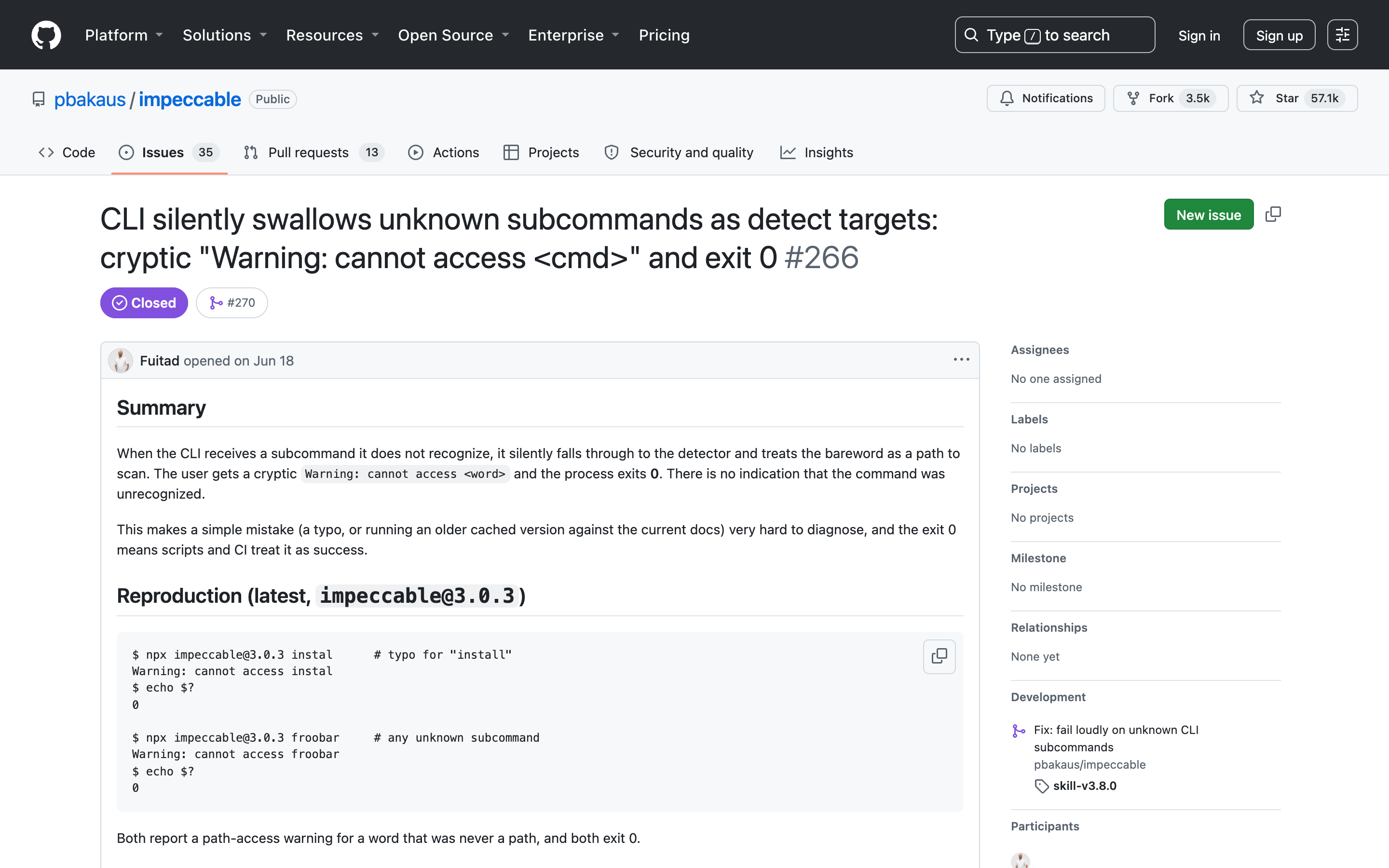Focus the Type / to search field
The width and height of the screenshot is (1389, 868).
click(1054, 35)
